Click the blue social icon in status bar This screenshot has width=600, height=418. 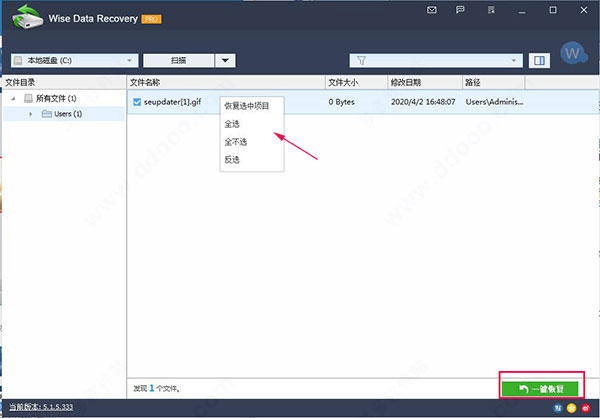pyautogui.click(x=558, y=408)
